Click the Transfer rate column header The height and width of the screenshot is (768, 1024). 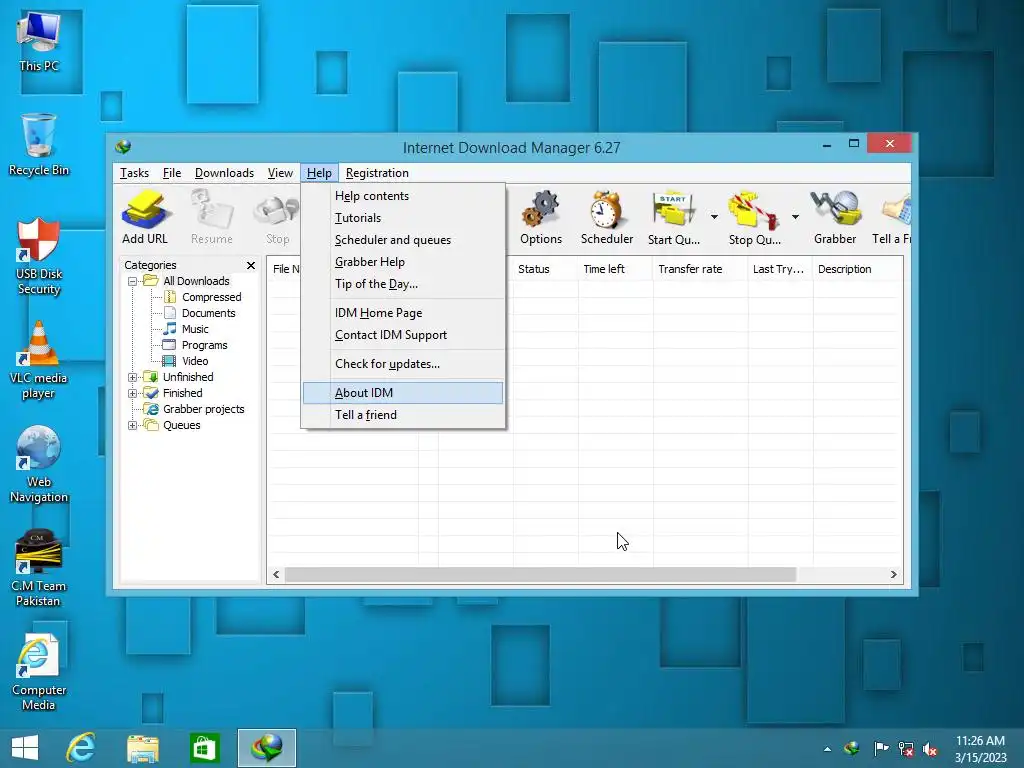click(700, 269)
